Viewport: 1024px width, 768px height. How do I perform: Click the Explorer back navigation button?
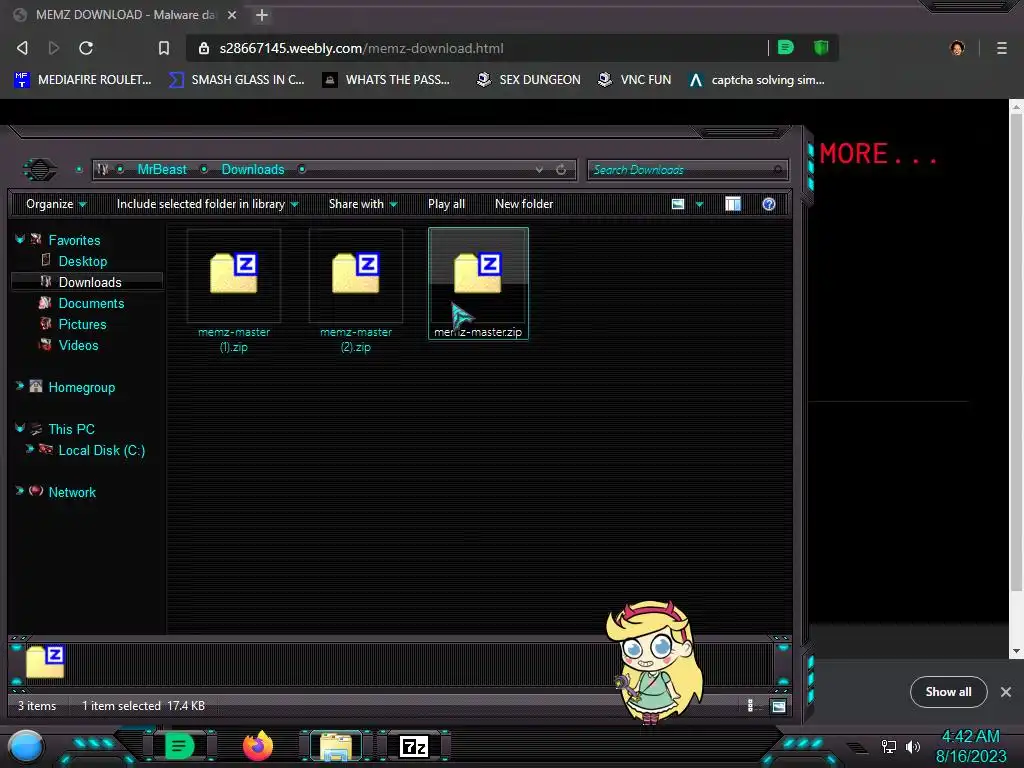point(40,170)
